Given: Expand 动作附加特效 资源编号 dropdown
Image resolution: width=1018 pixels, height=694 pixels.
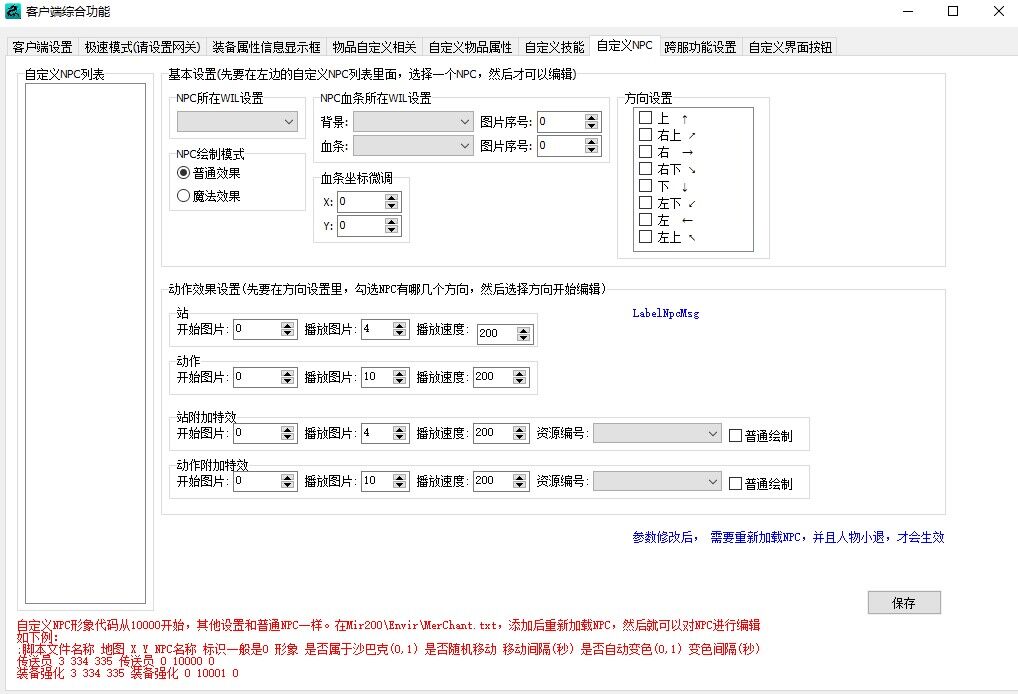Looking at the screenshot, I should pyautogui.click(x=657, y=481).
